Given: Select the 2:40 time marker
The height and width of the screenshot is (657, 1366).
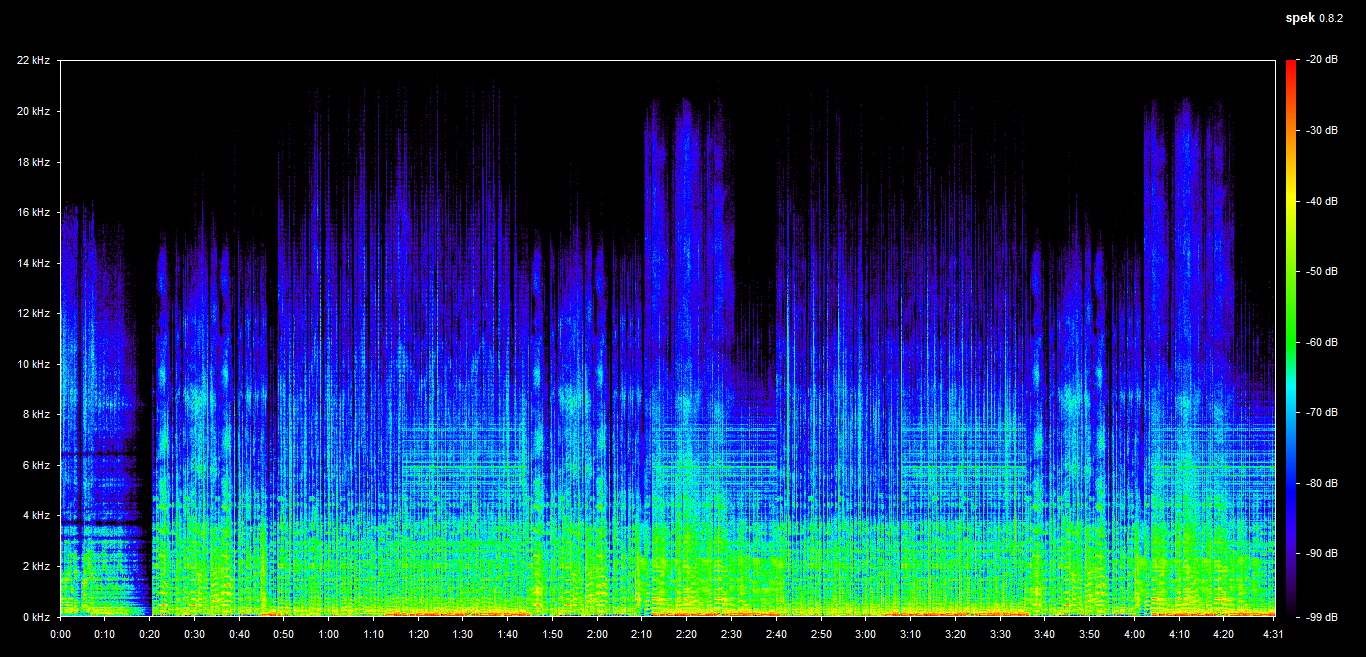Looking at the screenshot, I should [776, 634].
